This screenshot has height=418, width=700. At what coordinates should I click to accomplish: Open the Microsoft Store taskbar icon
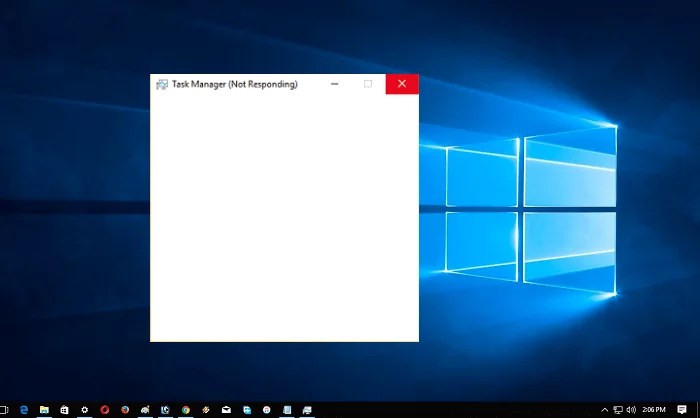[x=64, y=410]
